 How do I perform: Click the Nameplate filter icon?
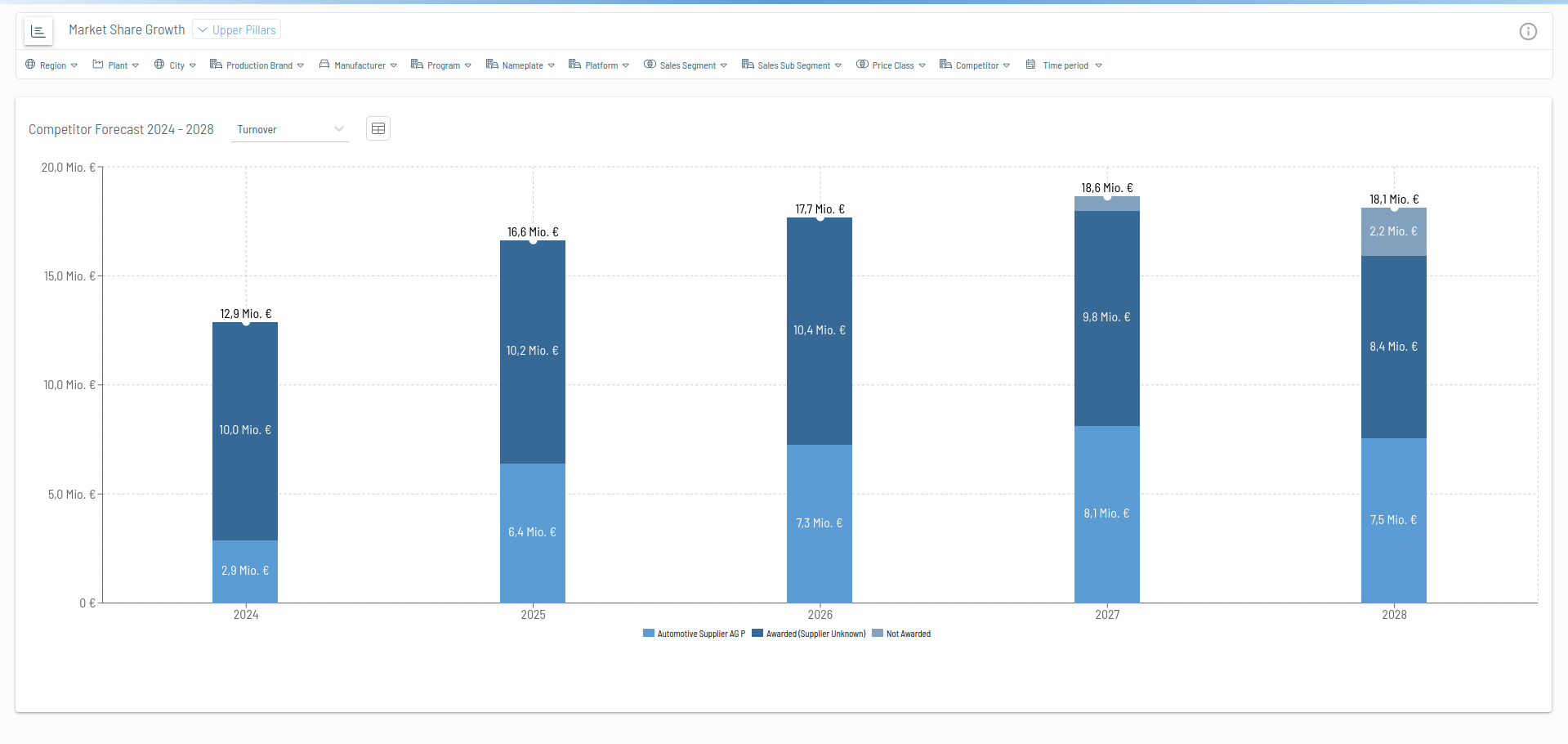click(492, 65)
